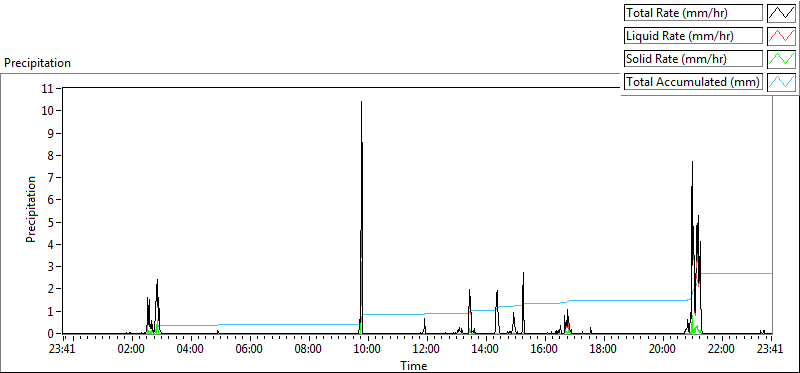The height and width of the screenshot is (373, 800).
Task: Click the rotated Precipitation y-axis label
Action: coord(31,209)
